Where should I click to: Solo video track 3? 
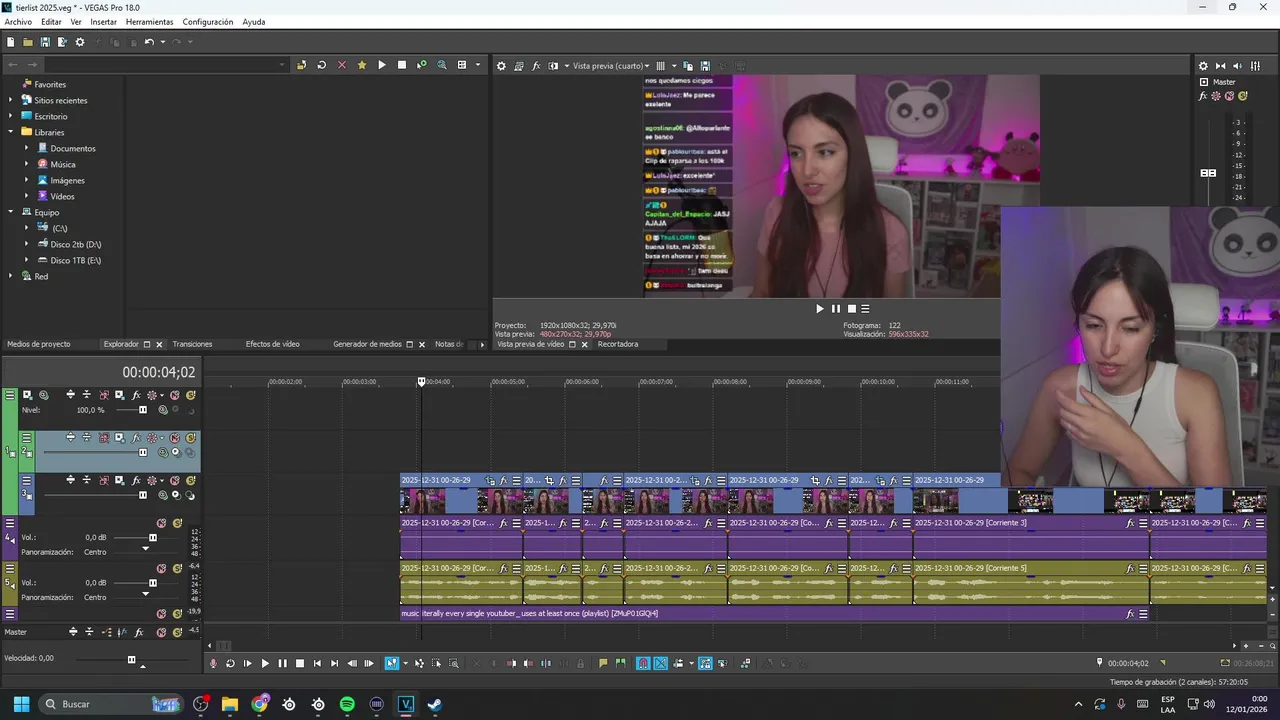click(x=190, y=480)
